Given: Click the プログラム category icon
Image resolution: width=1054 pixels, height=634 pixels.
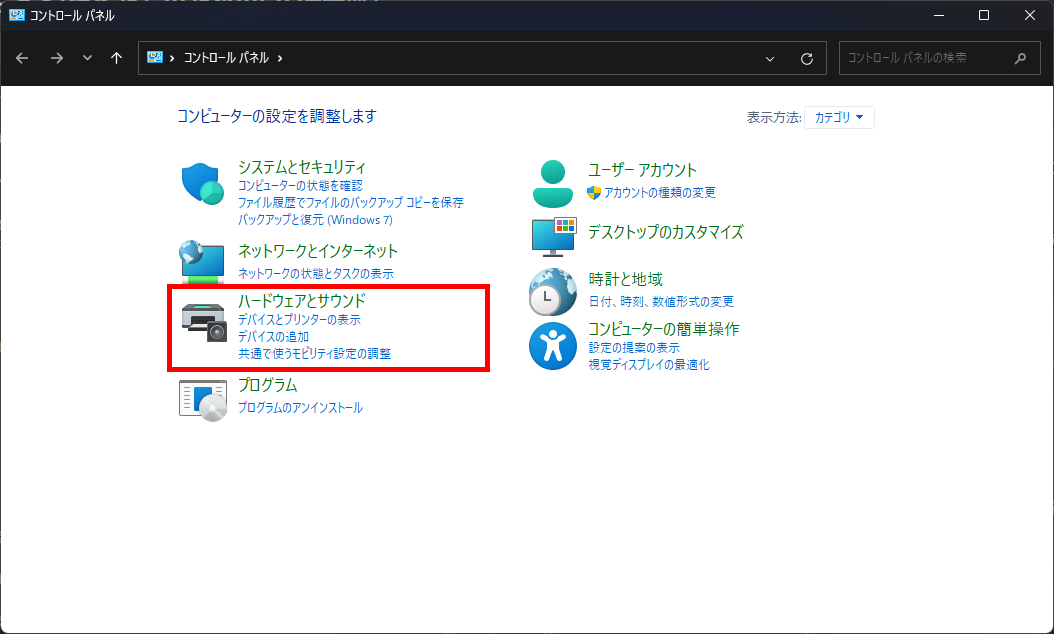Looking at the screenshot, I should (202, 397).
